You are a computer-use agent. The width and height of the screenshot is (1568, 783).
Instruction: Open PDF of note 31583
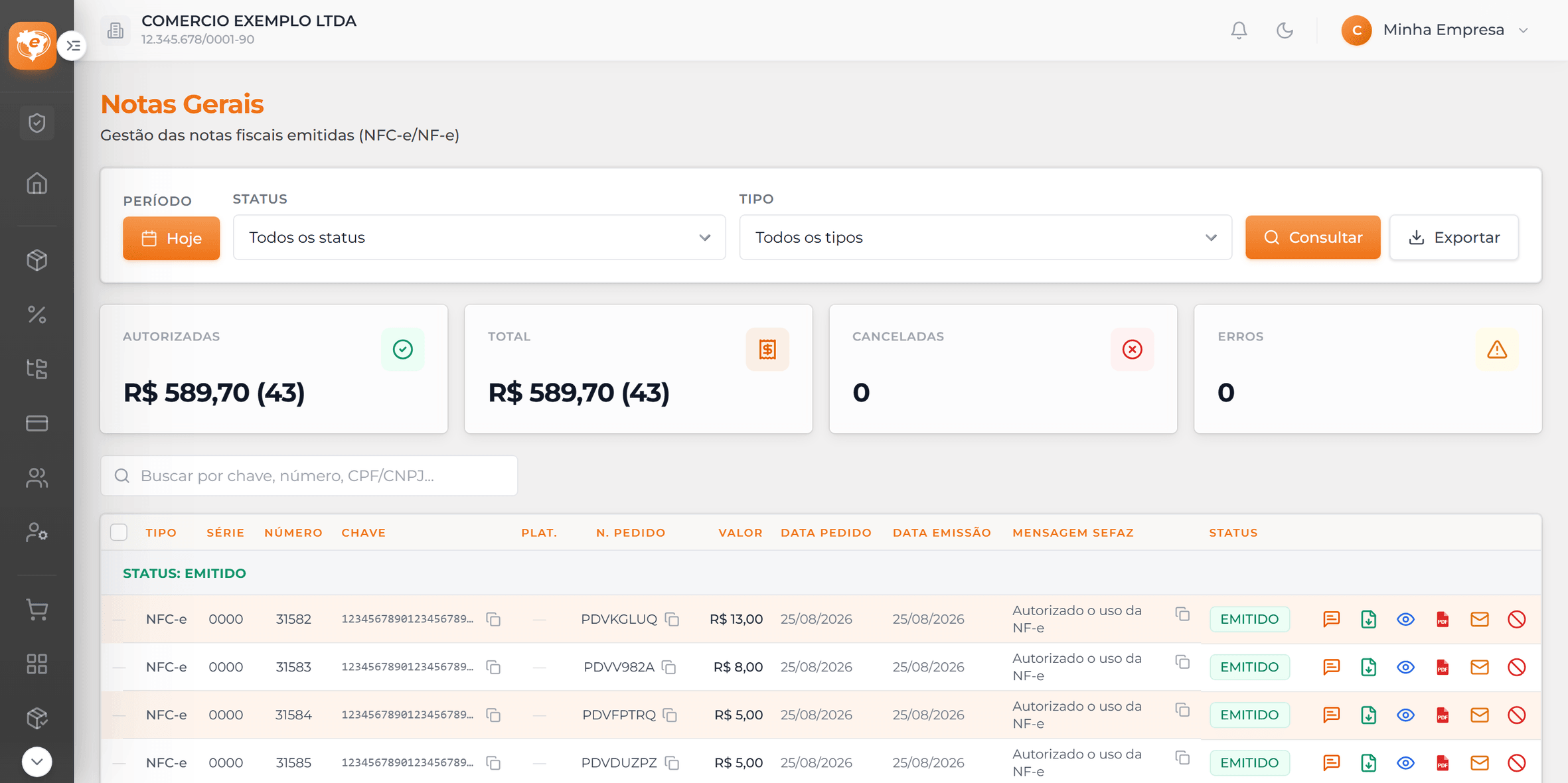[1443, 667]
